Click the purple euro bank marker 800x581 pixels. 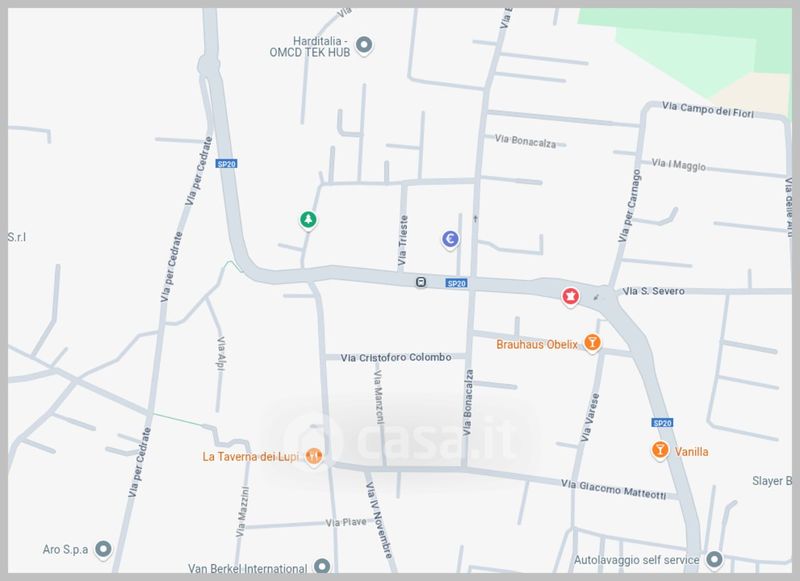tap(451, 239)
